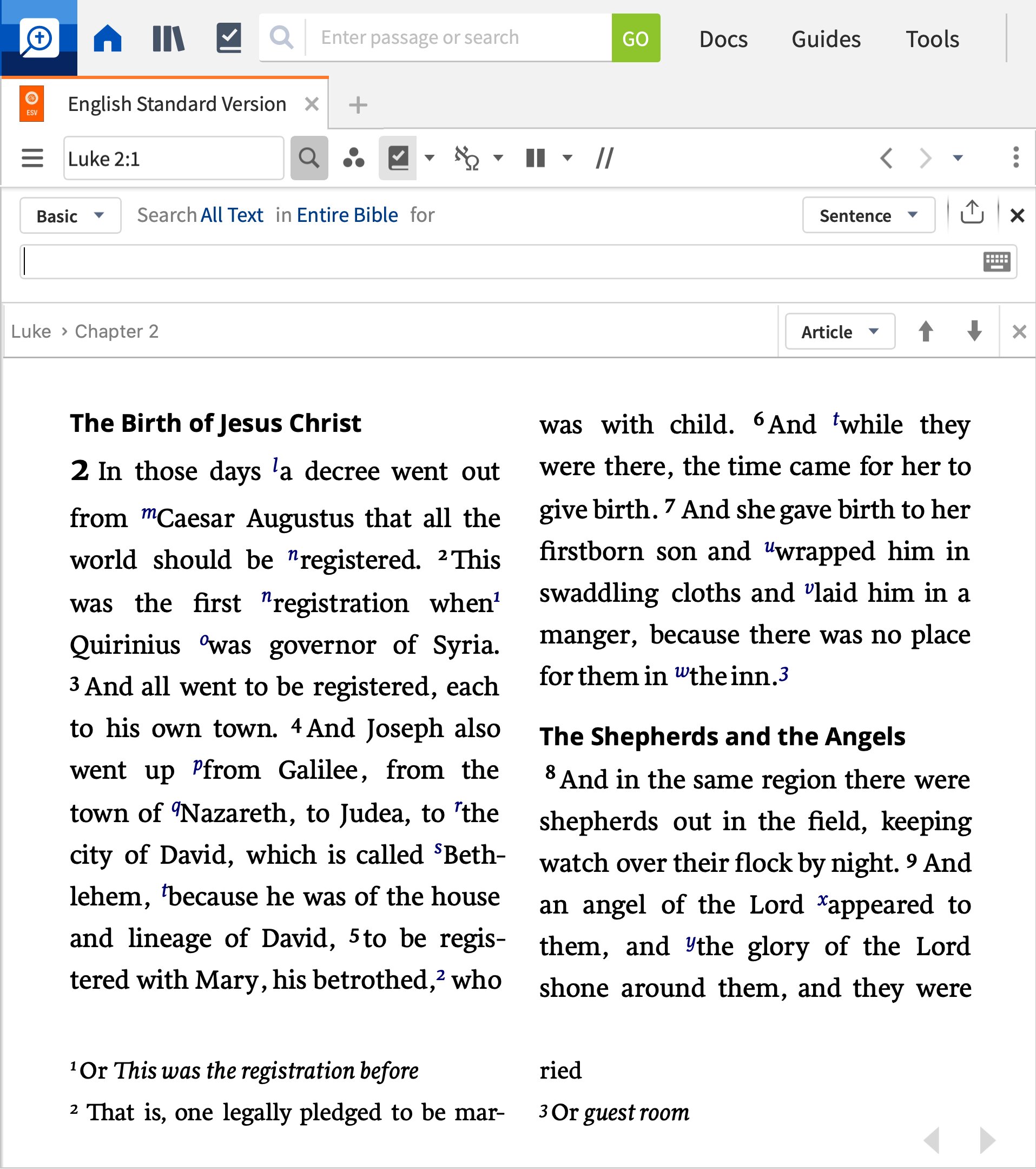
Task: Open the Basic search type dropdown
Action: point(70,215)
